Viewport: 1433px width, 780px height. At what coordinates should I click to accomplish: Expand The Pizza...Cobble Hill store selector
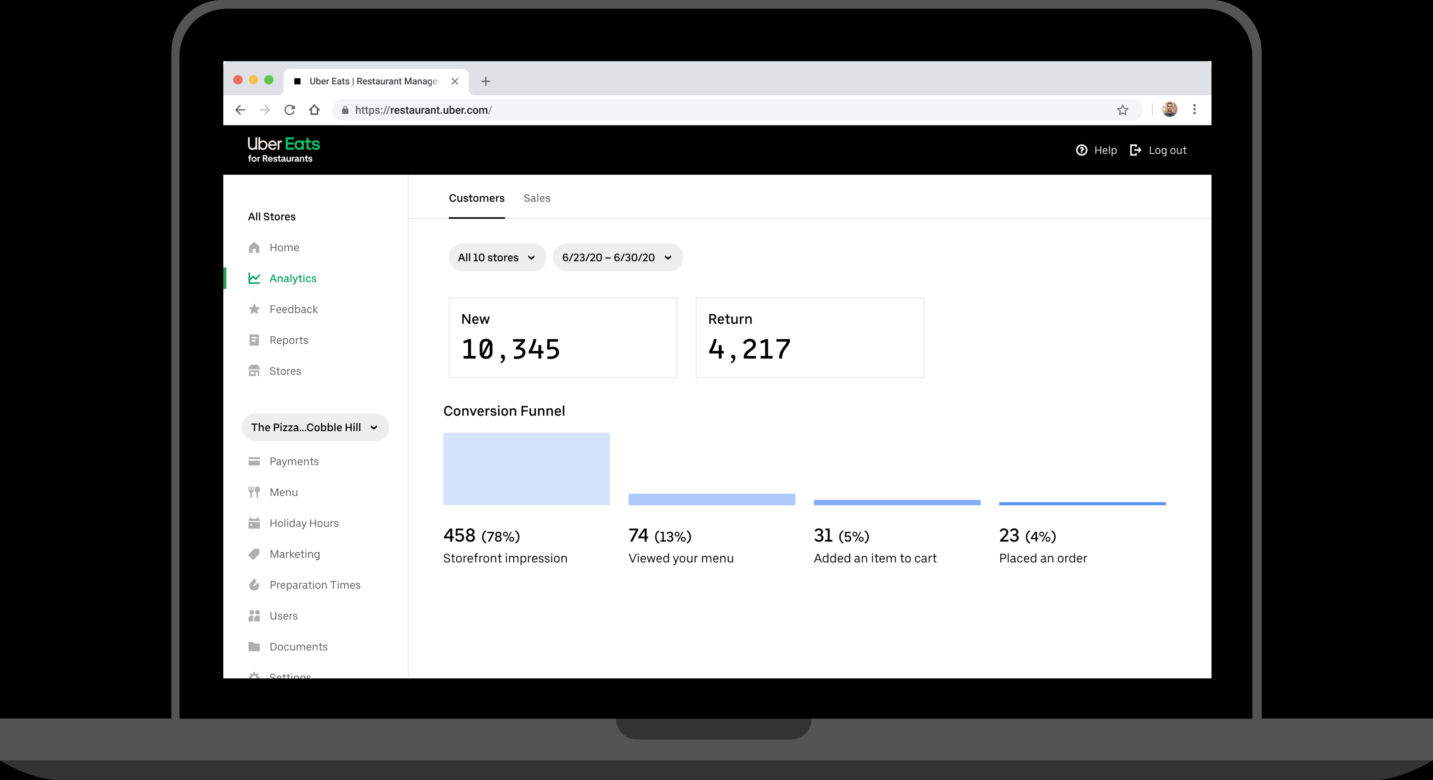point(315,427)
